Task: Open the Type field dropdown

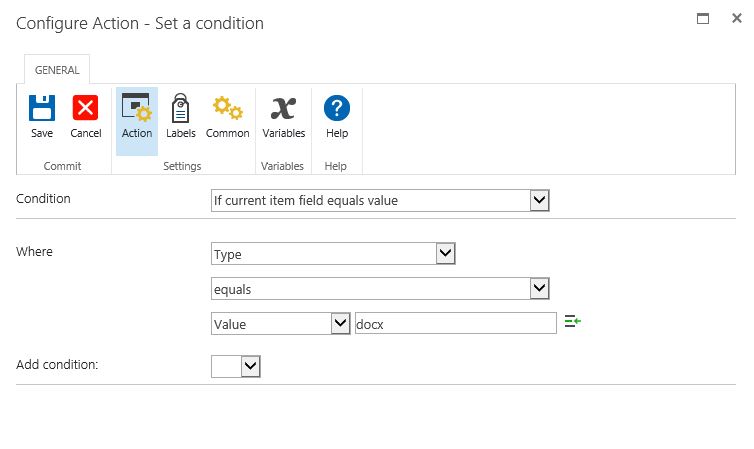Action: 445,254
